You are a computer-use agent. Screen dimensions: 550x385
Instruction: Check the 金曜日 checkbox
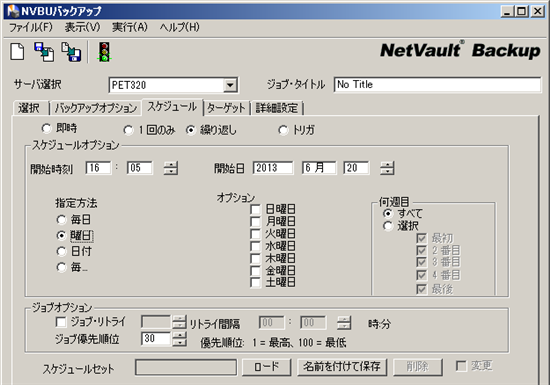(x=255, y=271)
